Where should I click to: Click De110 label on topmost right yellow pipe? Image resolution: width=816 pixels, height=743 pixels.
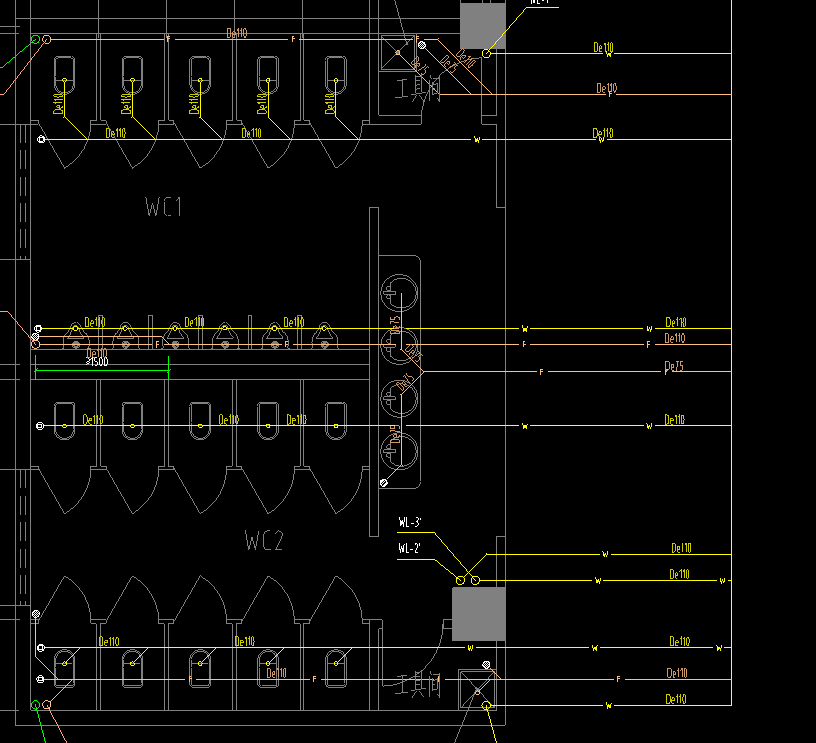603,48
